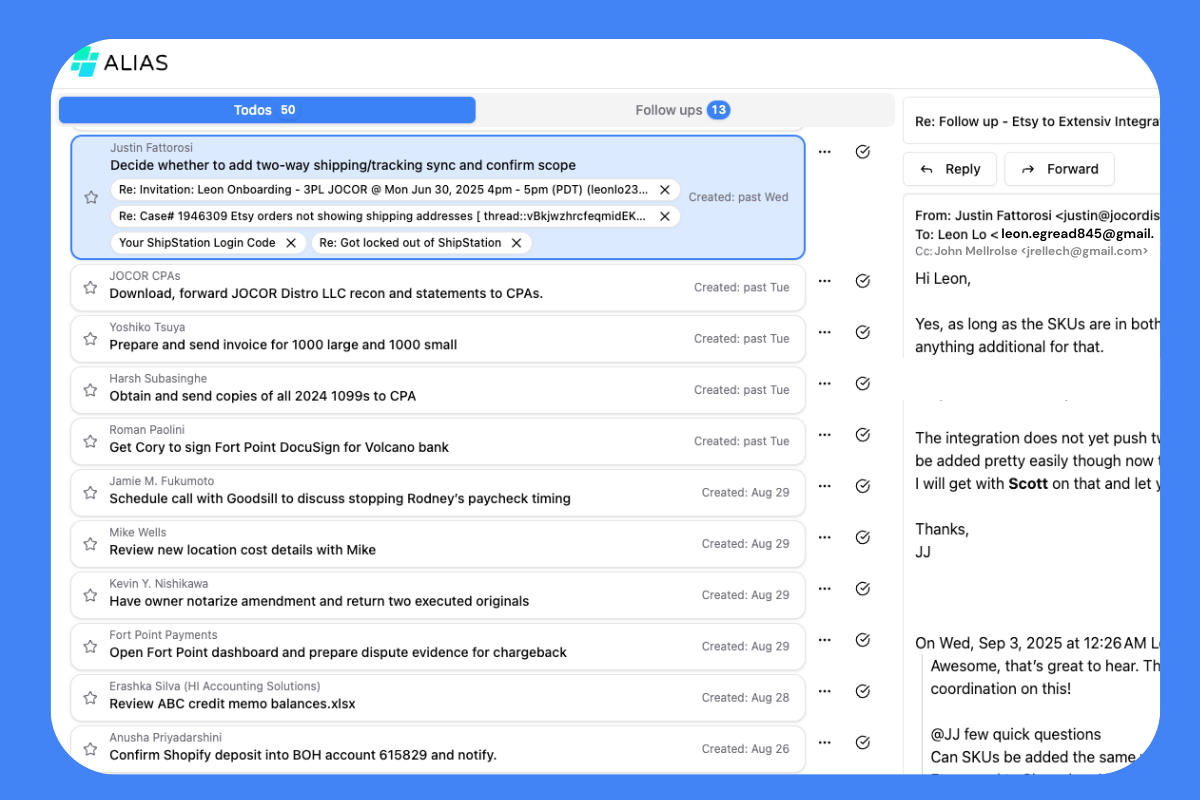Open more options for JOCOR CPAs todo

(x=824, y=281)
